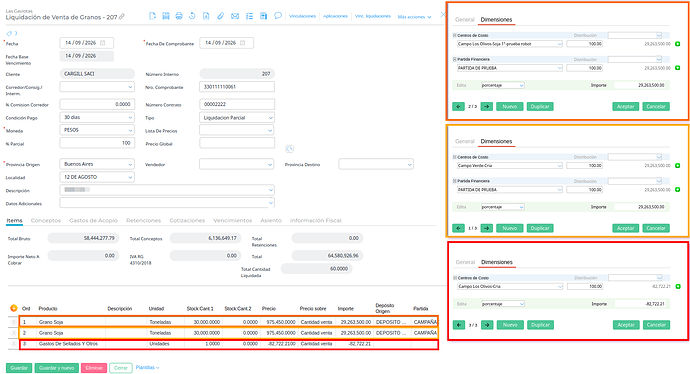The width and height of the screenshot is (690, 374).
Task: Go to the previous item in the 3 / 3 panel
Action: [459, 325]
